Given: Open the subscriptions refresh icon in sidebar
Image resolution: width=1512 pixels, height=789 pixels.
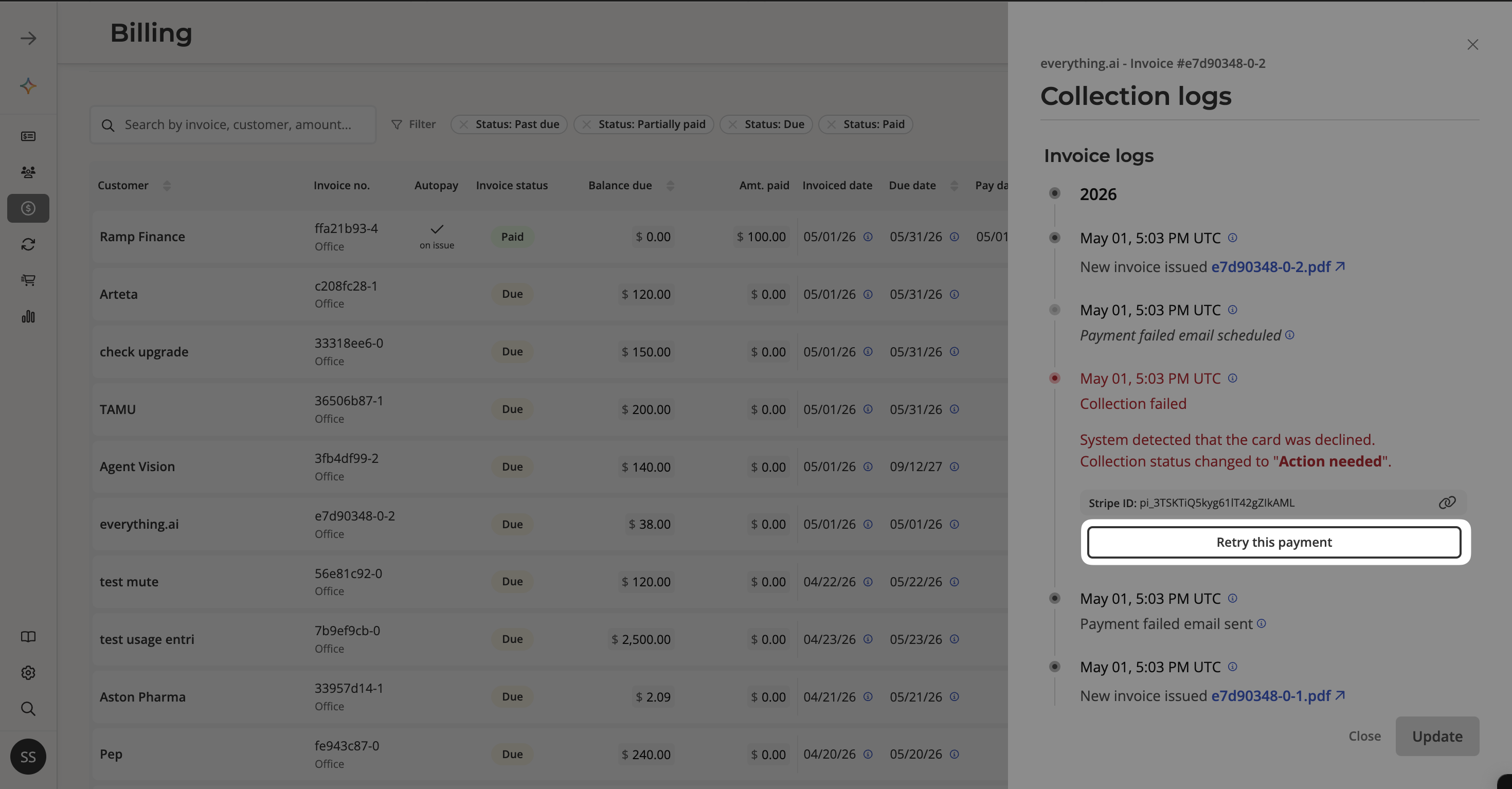Looking at the screenshot, I should tap(28, 244).
